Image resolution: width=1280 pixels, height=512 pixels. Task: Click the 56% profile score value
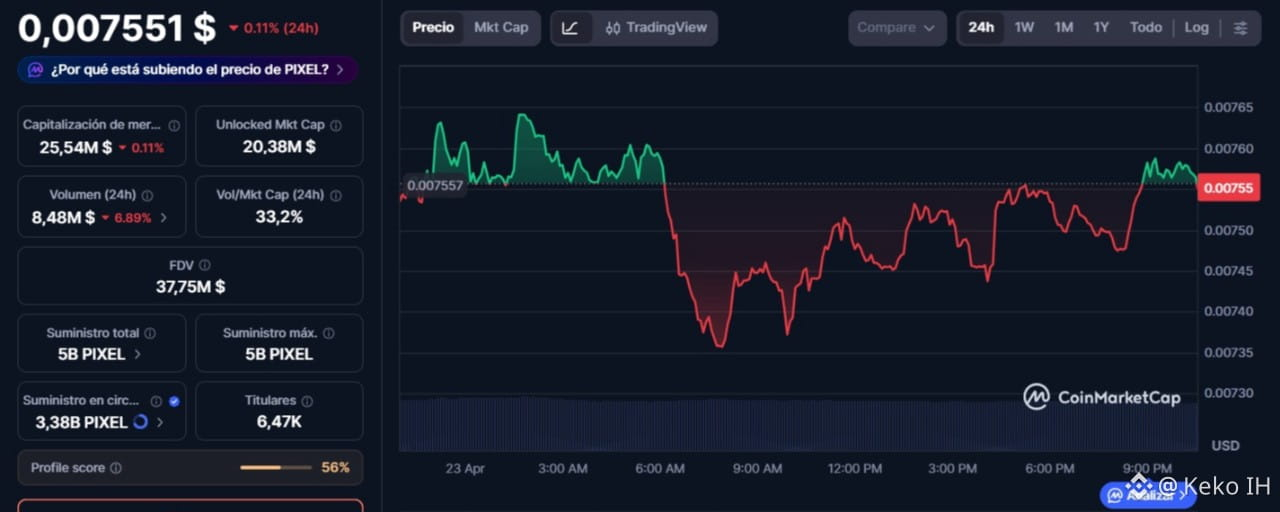[x=335, y=468]
